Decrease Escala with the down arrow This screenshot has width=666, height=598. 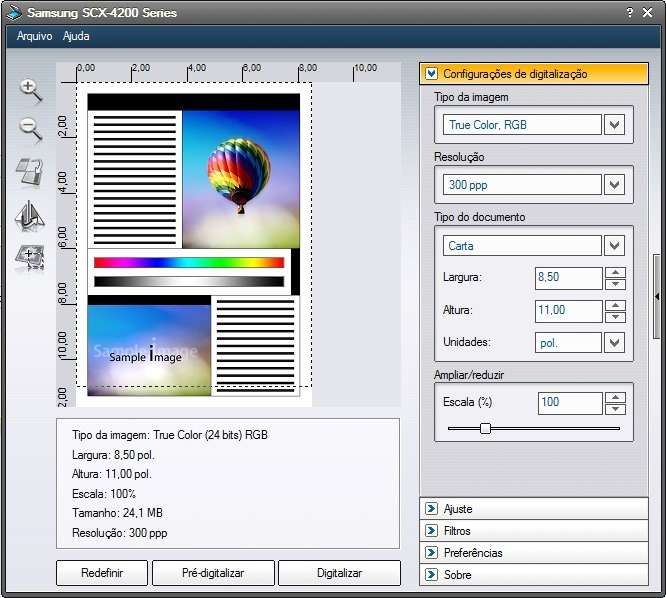pyautogui.click(x=615, y=409)
